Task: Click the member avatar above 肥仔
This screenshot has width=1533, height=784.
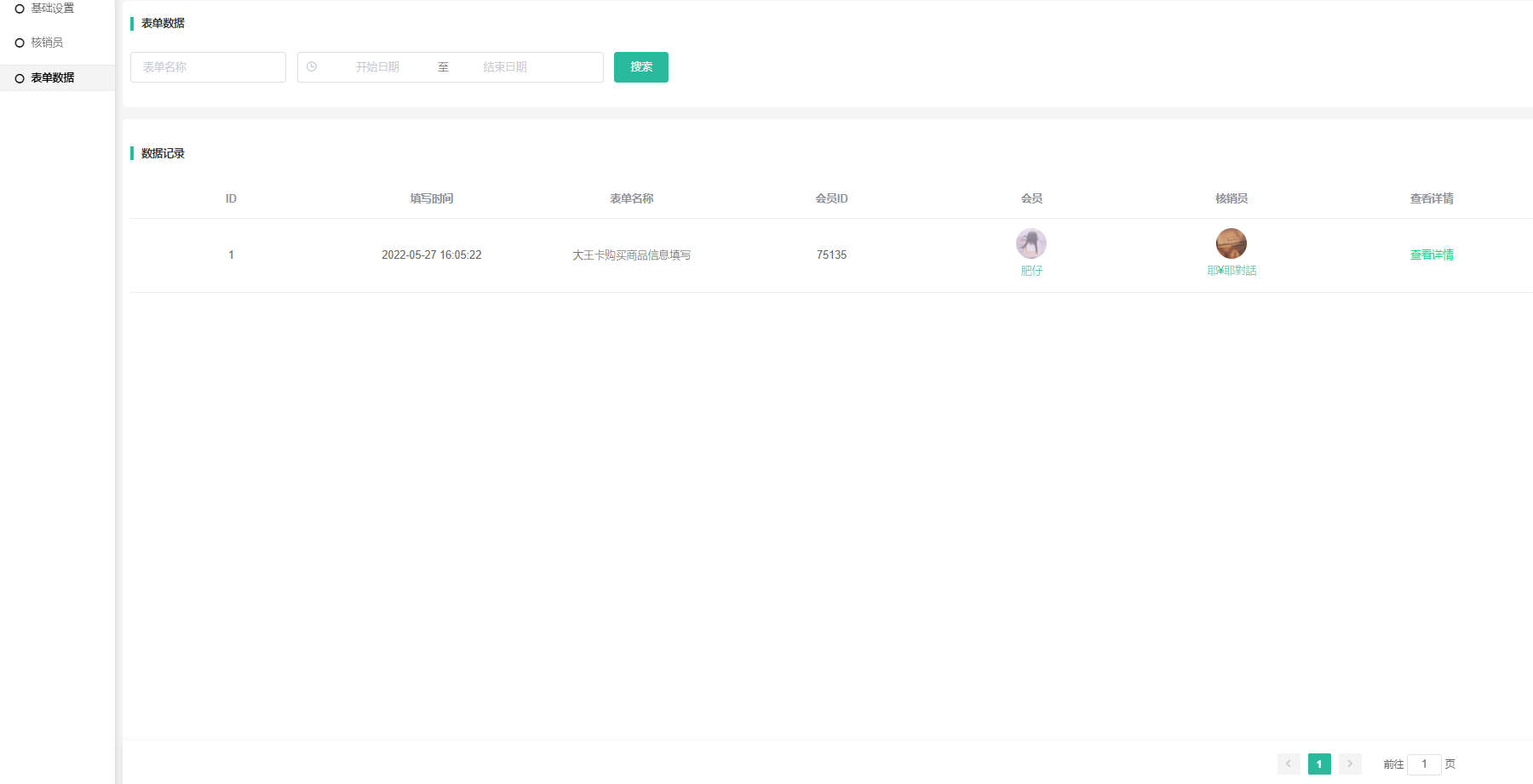Action: [x=1031, y=243]
